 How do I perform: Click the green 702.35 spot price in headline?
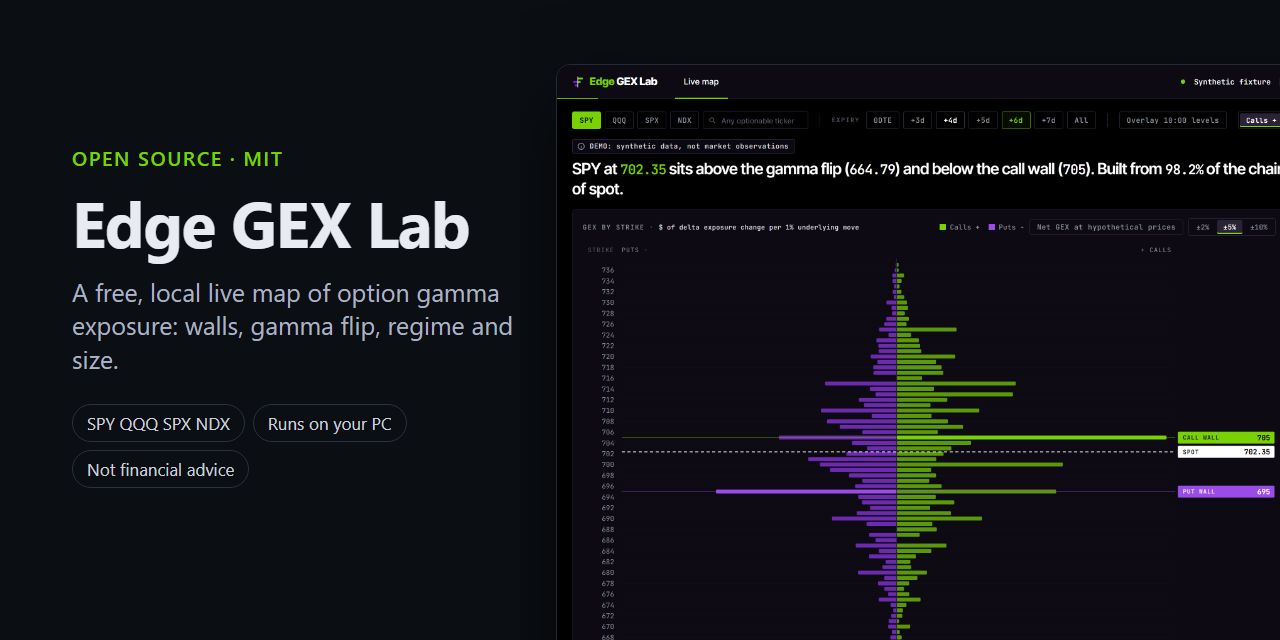tap(643, 170)
